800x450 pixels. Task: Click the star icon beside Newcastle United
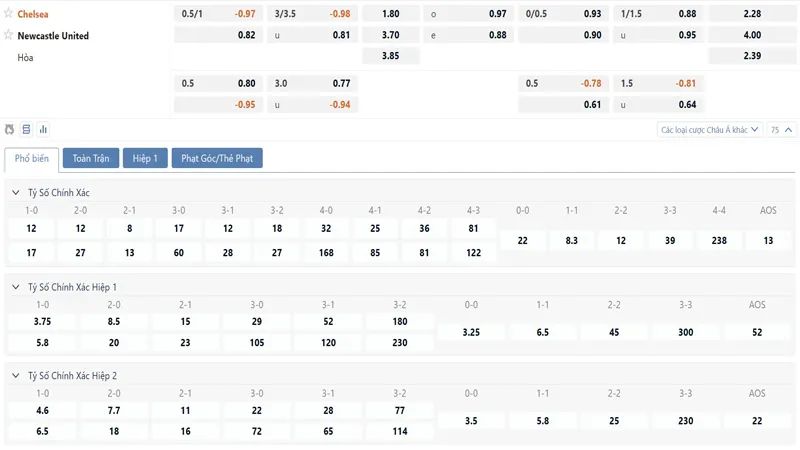(9, 35)
